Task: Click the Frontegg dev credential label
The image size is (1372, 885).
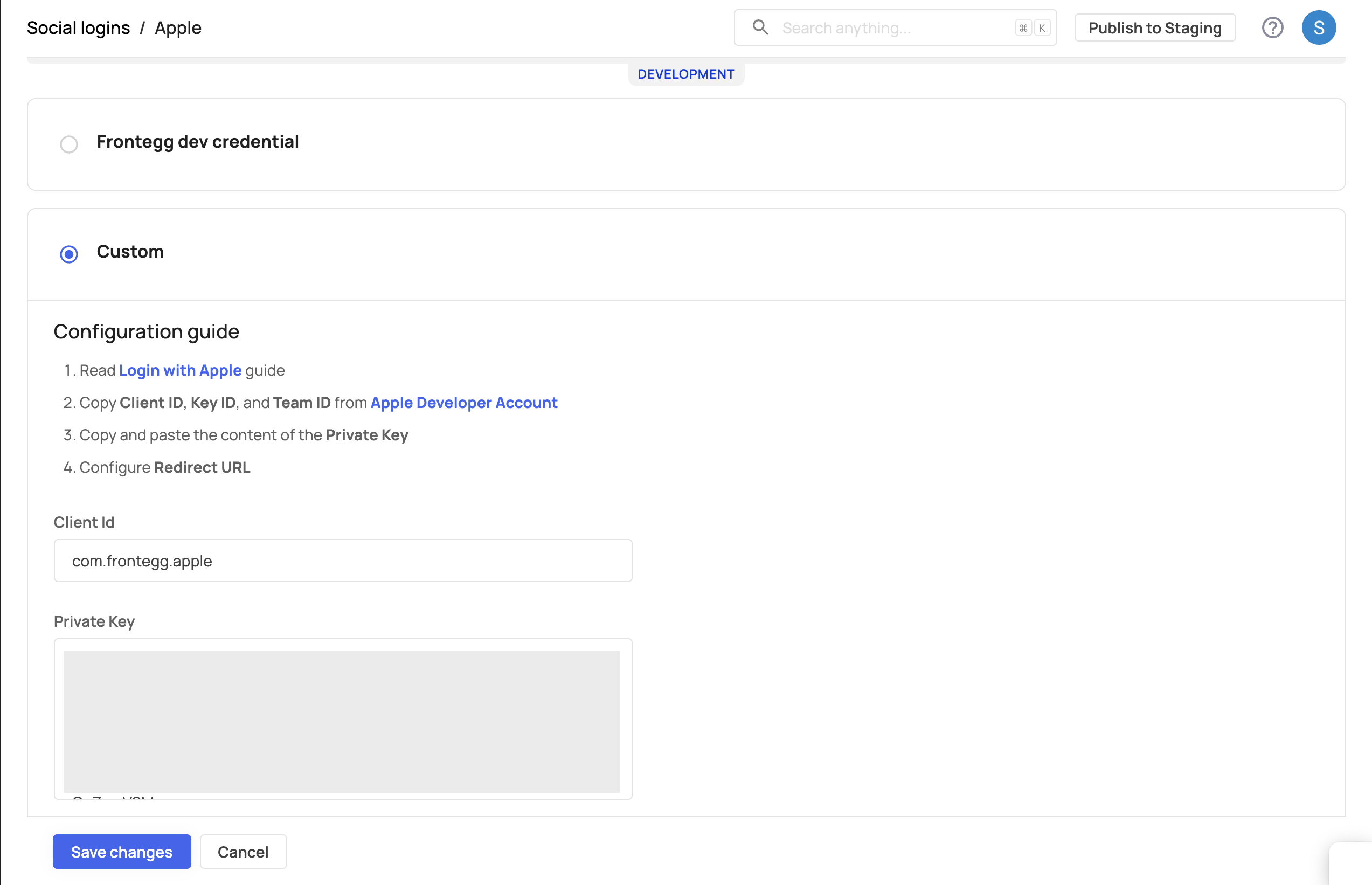Action: click(x=198, y=141)
